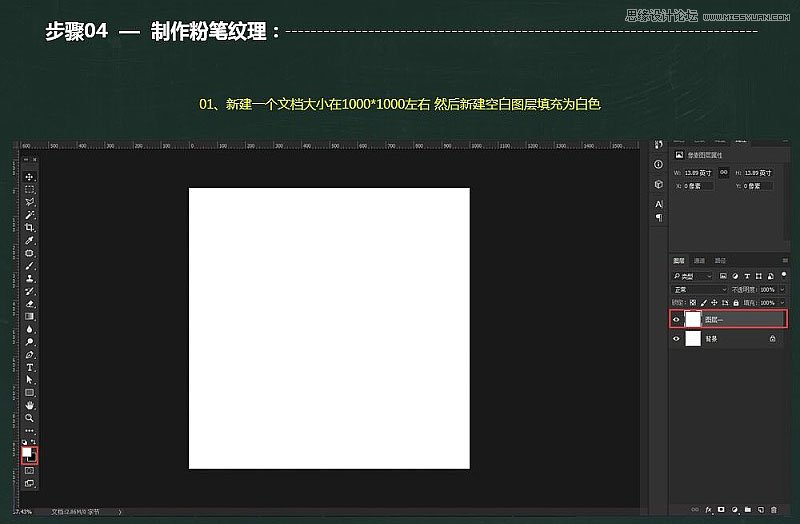Screen dimensions: 800x524
Task: Click the fx layer style icon
Action: [x=708, y=509]
